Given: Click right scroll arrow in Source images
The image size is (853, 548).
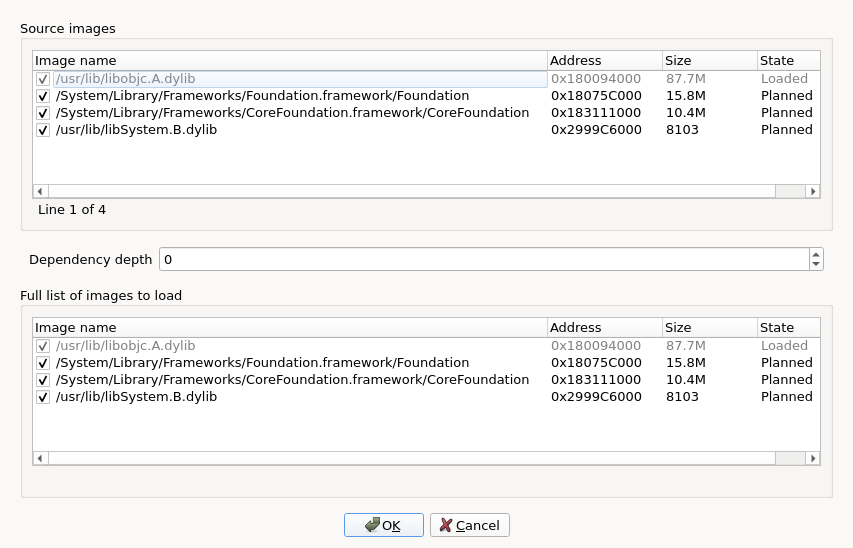Looking at the screenshot, I should tap(813, 191).
